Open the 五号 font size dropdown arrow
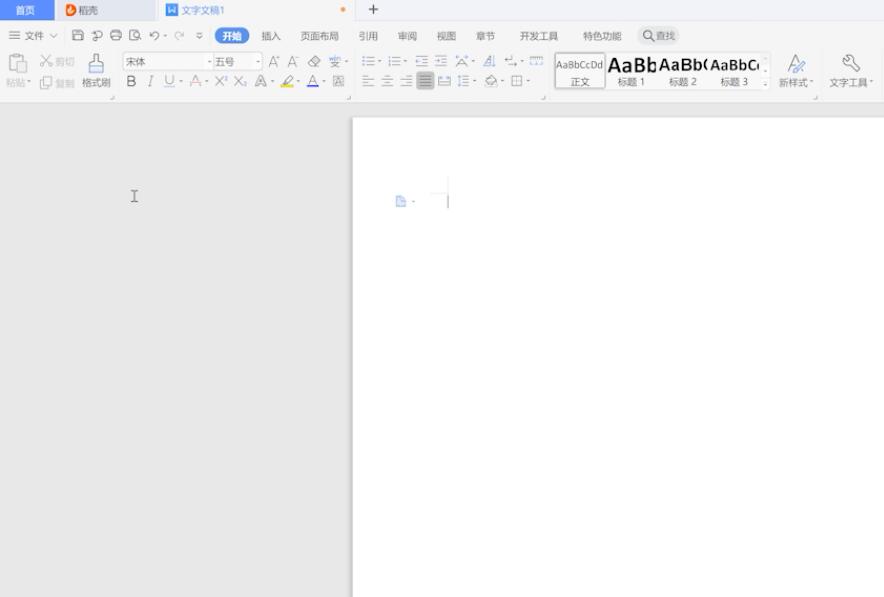Screen dimensions: 884x597 (258, 61)
